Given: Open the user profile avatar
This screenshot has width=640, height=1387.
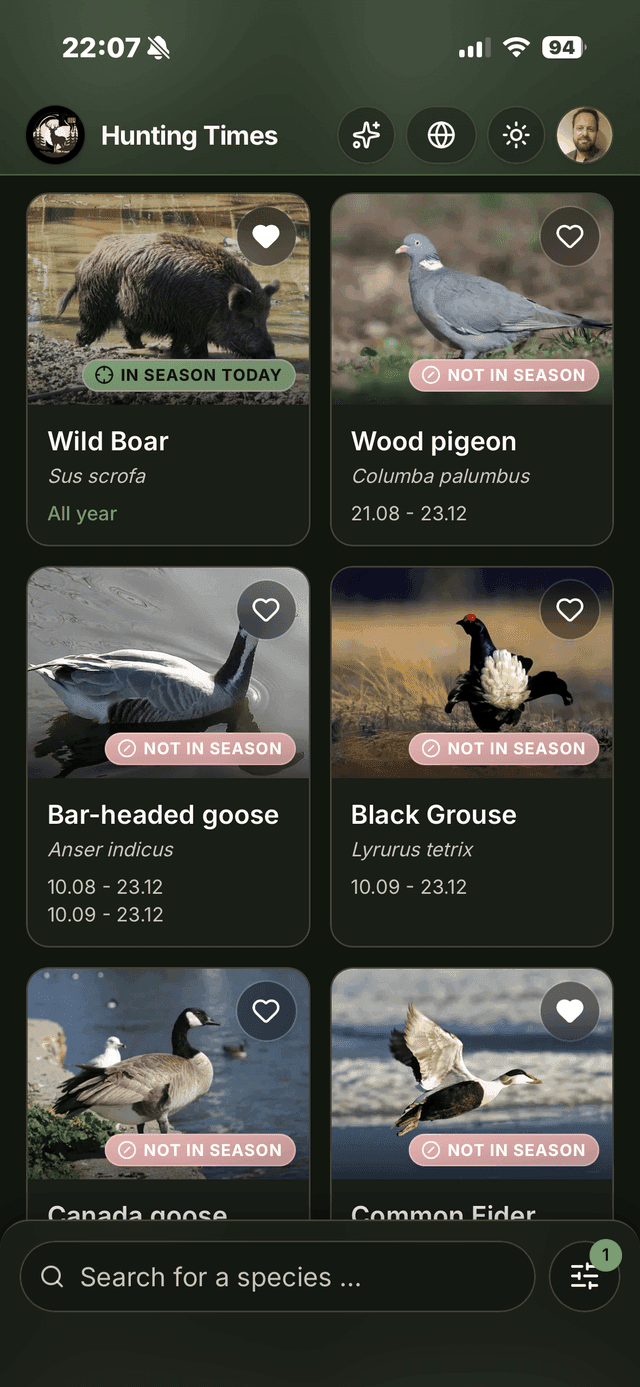Looking at the screenshot, I should click(584, 135).
